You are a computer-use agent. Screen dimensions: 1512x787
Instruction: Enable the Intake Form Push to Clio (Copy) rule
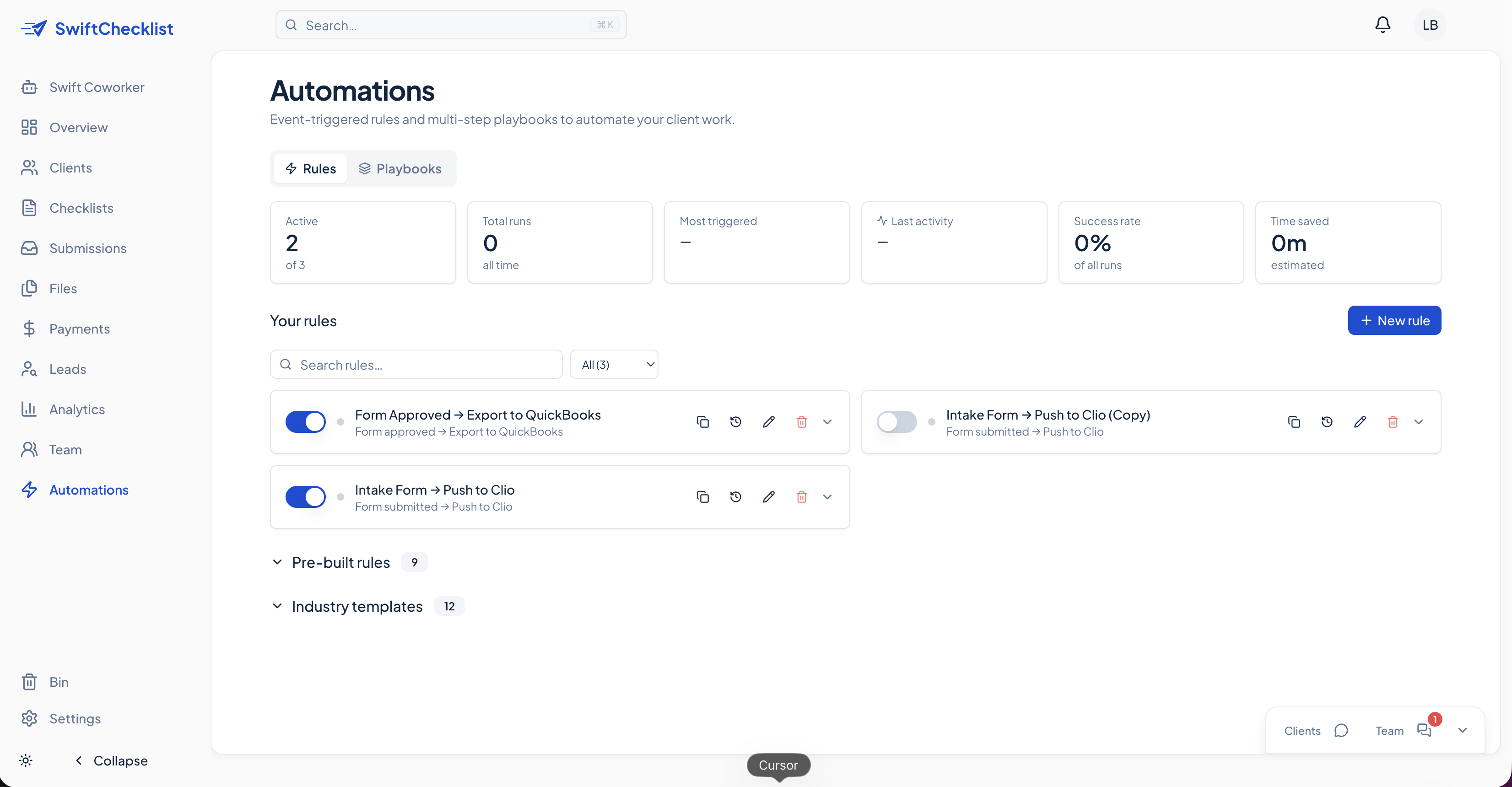coord(896,422)
